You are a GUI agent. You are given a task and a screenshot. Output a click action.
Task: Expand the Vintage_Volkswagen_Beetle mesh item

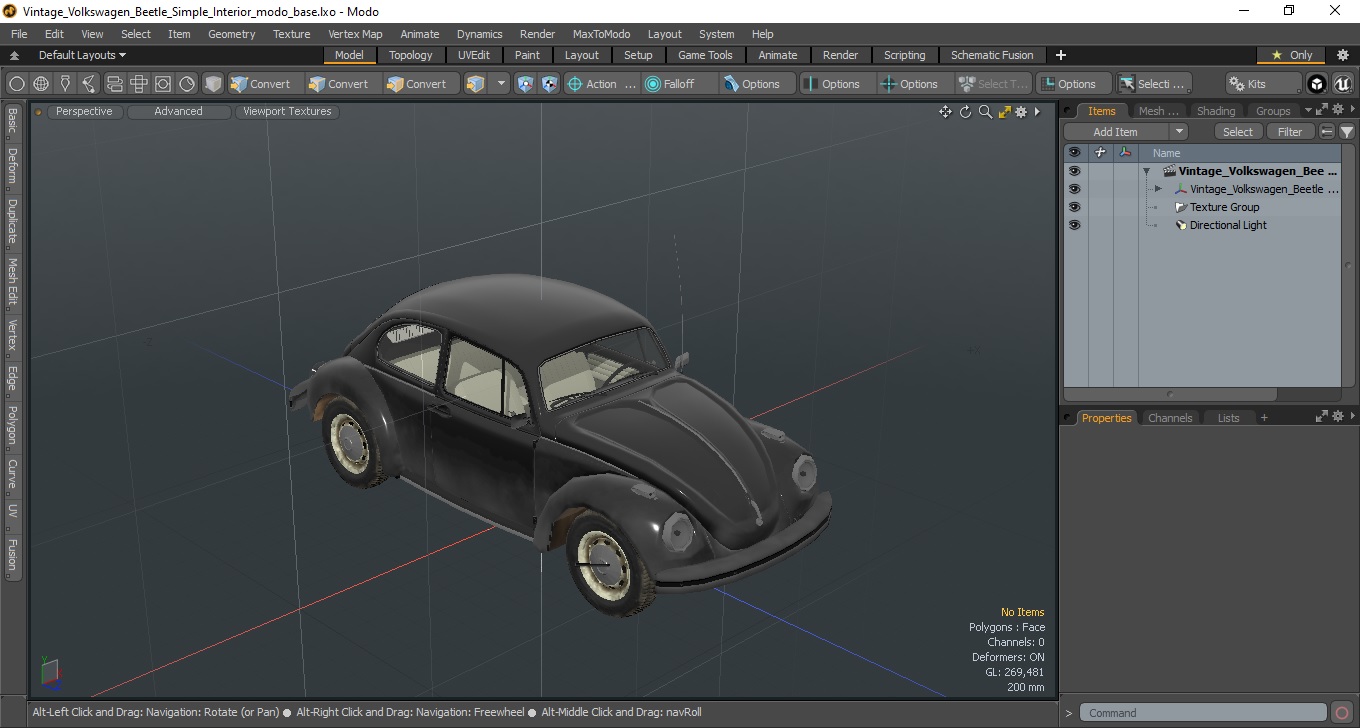pyautogui.click(x=1158, y=189)
